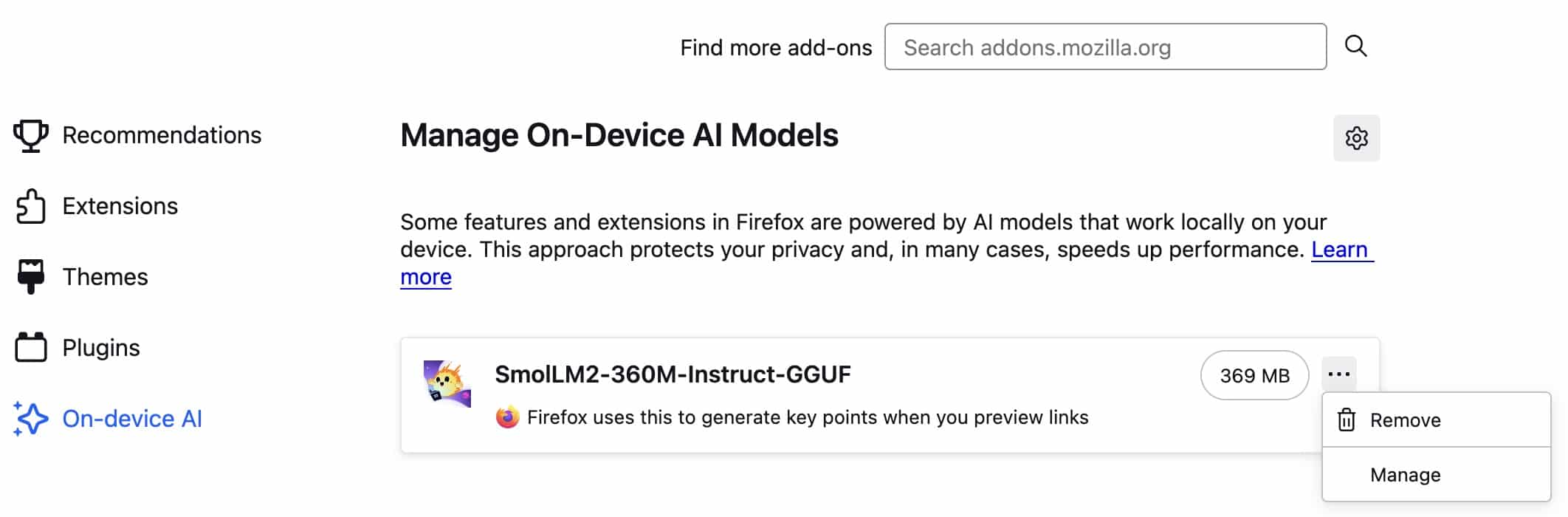Open the gear settings menu

click(x=1356, y=138)
